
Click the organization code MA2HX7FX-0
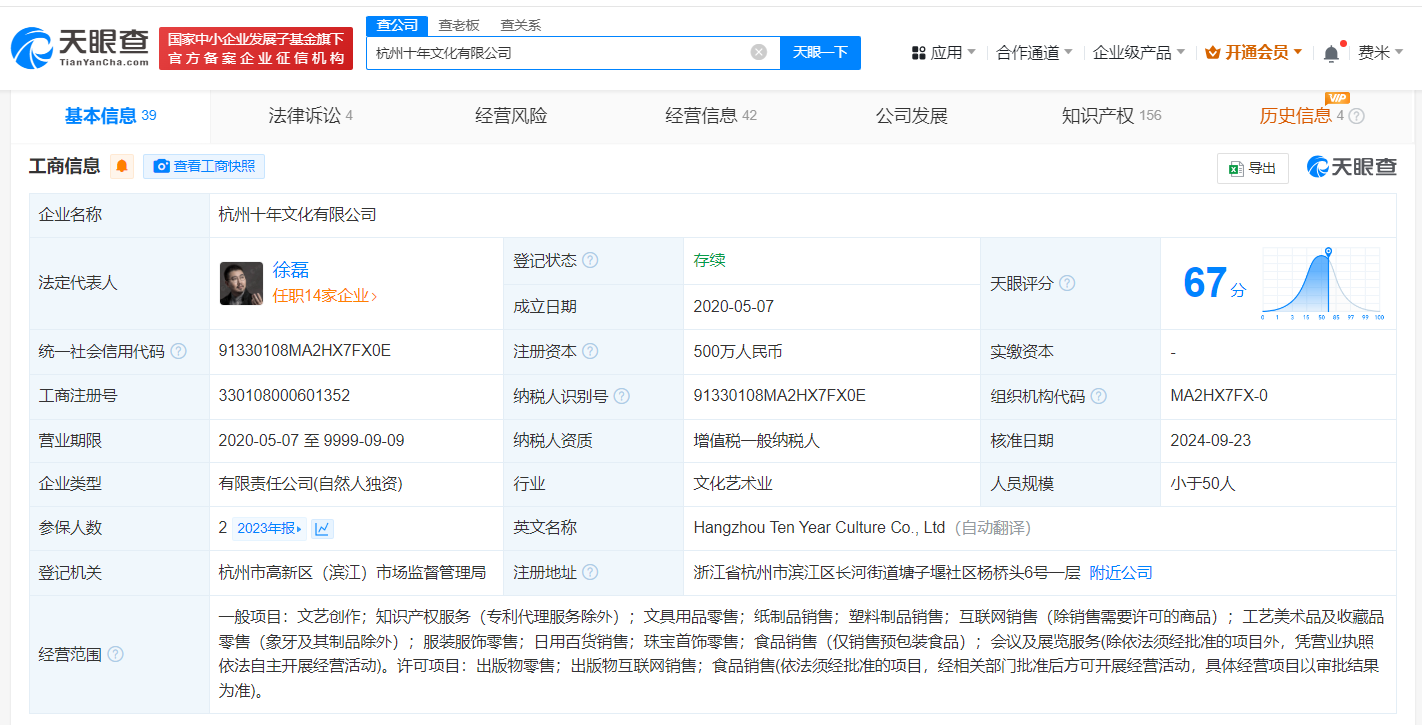click(x=1219, y=396)
